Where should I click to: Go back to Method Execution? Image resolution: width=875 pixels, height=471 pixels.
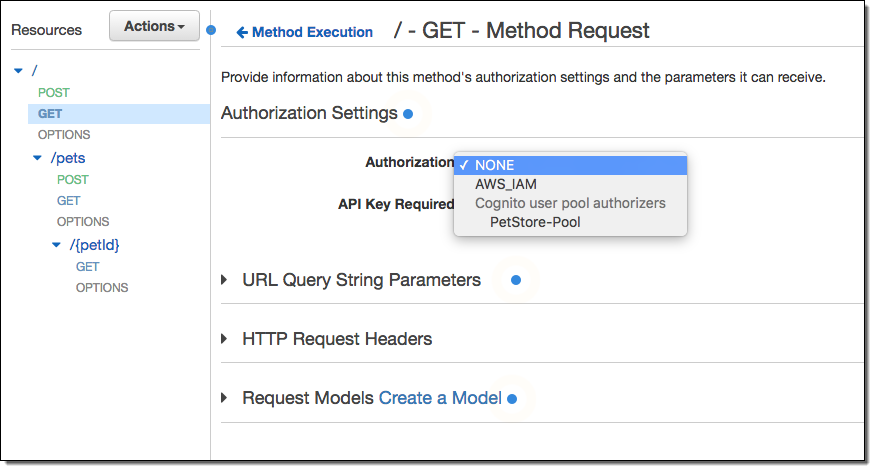312,33
